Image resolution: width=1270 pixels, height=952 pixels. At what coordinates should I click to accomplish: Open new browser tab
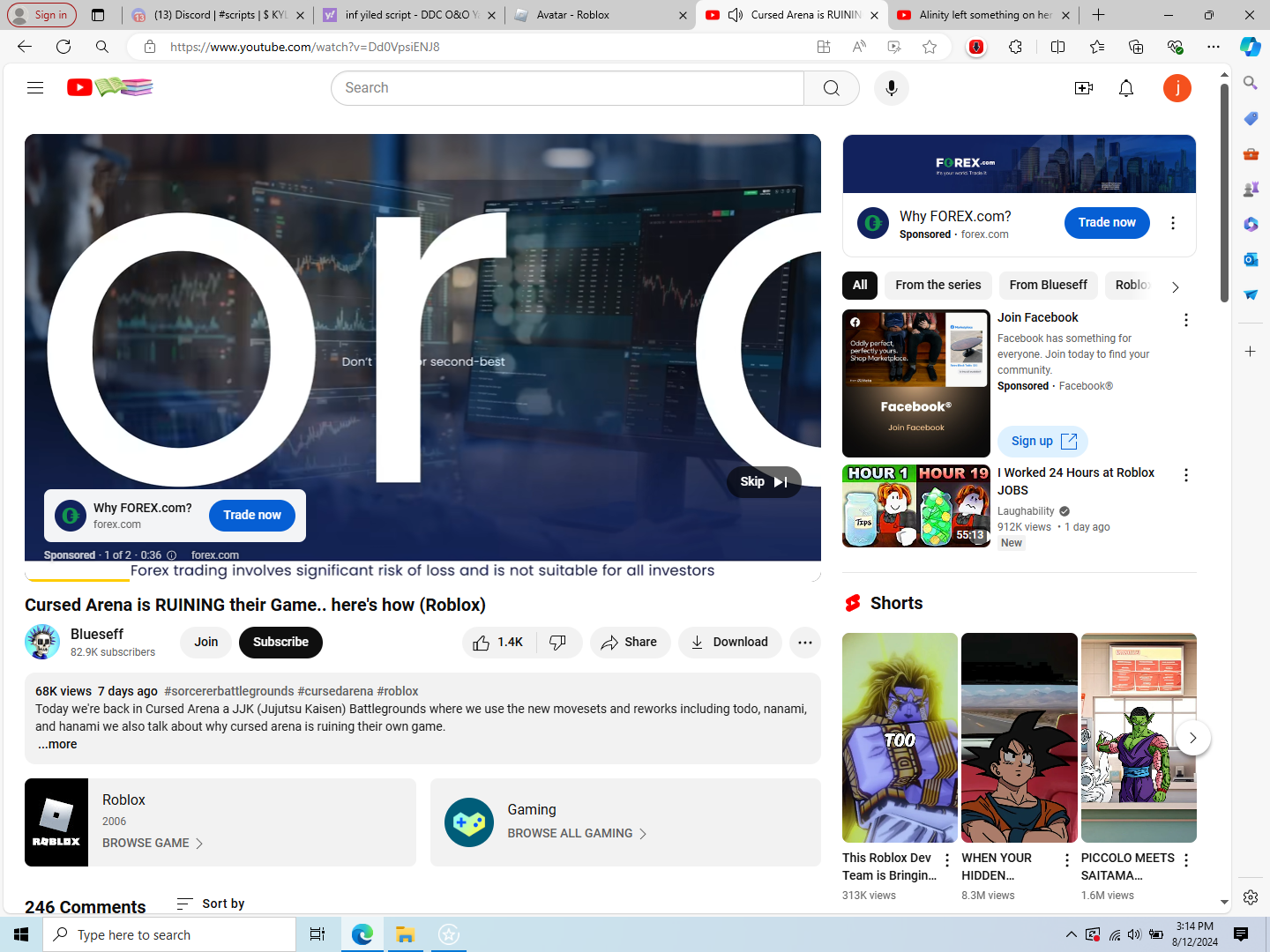pyautogui.click(x=1098, y=15)
